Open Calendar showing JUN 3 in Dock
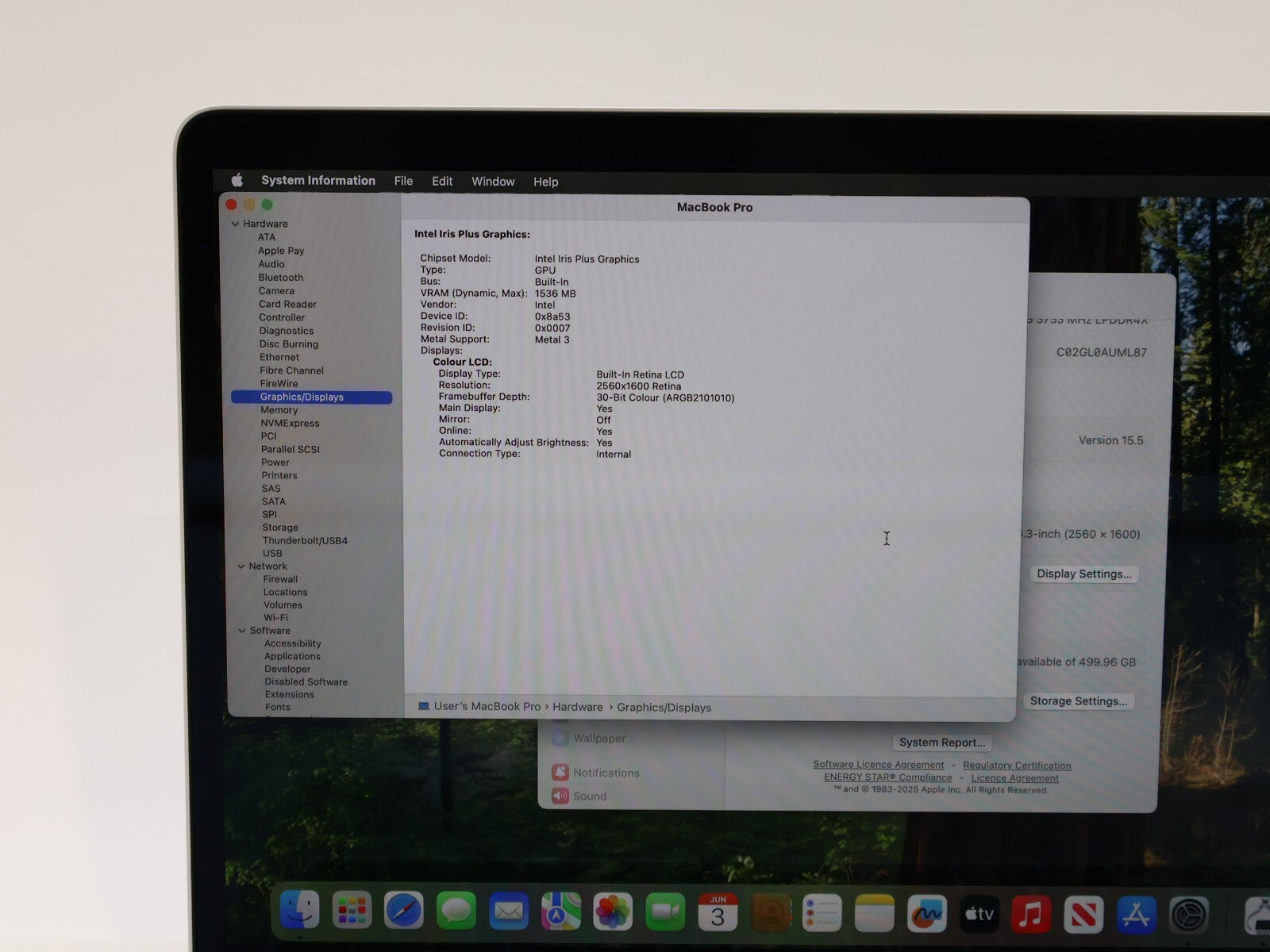The height and width of the screenshot is (952, 1270). [718, 912]
